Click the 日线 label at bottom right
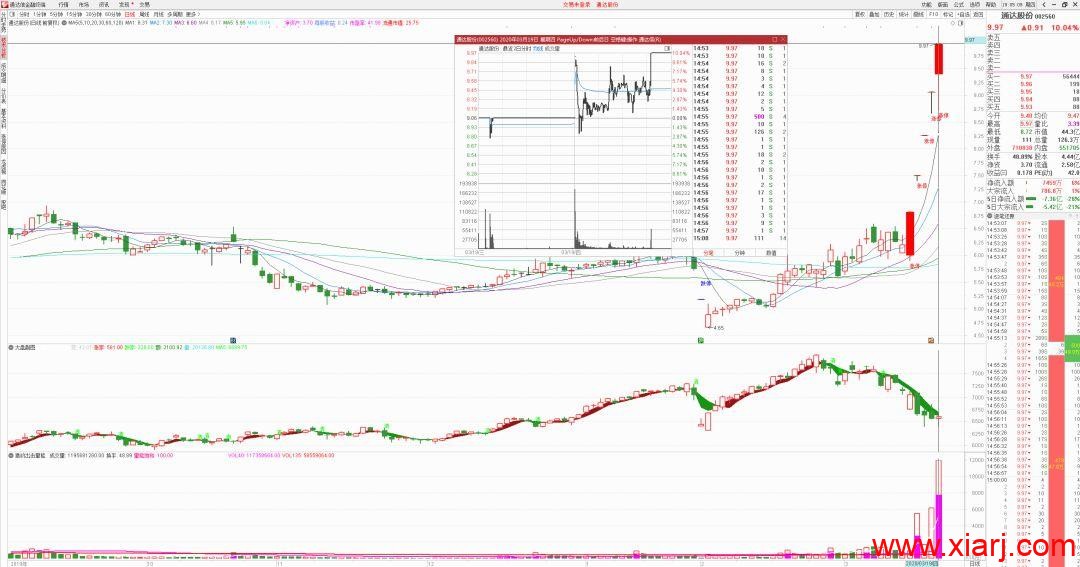Screen dimensions: 1080x567 point(975,563)
